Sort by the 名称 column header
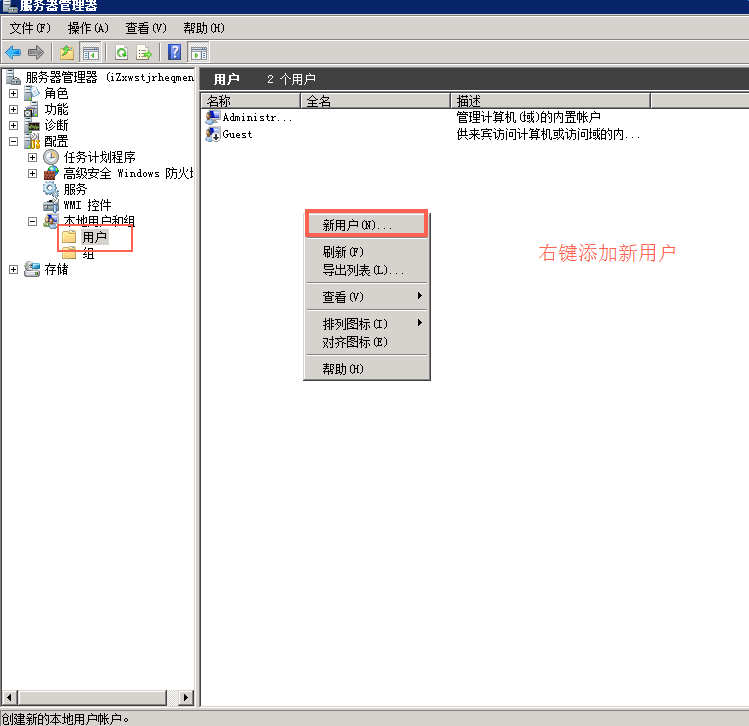This screenshot has height=726, width=749. click(250, 101)
